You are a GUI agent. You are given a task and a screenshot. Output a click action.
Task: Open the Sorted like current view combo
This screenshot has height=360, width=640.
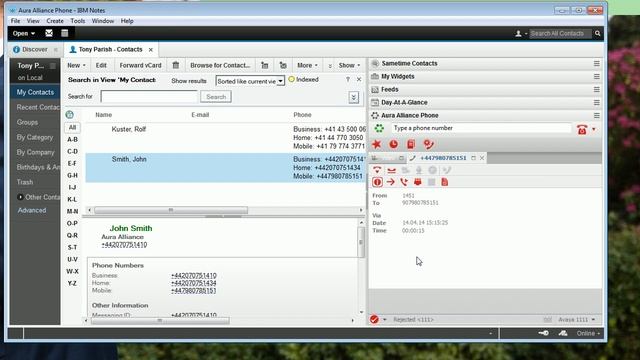[x=250, y=81]
